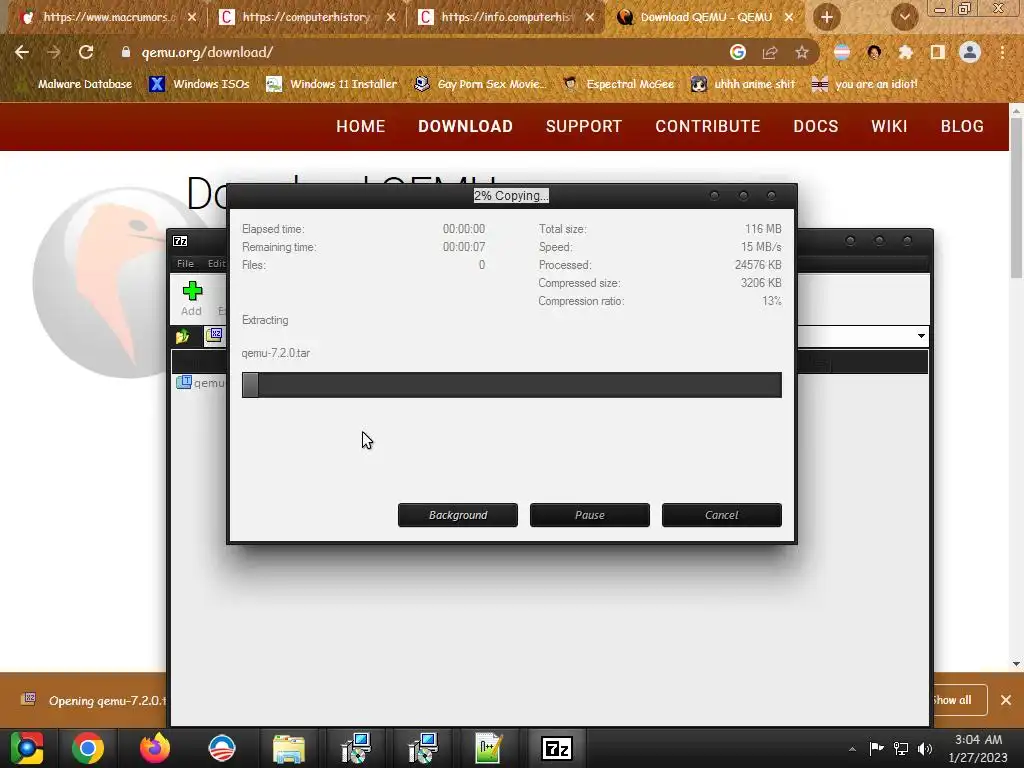Click the address bar URL
The image size is (1024, 768).
click(x=207, y=52)
